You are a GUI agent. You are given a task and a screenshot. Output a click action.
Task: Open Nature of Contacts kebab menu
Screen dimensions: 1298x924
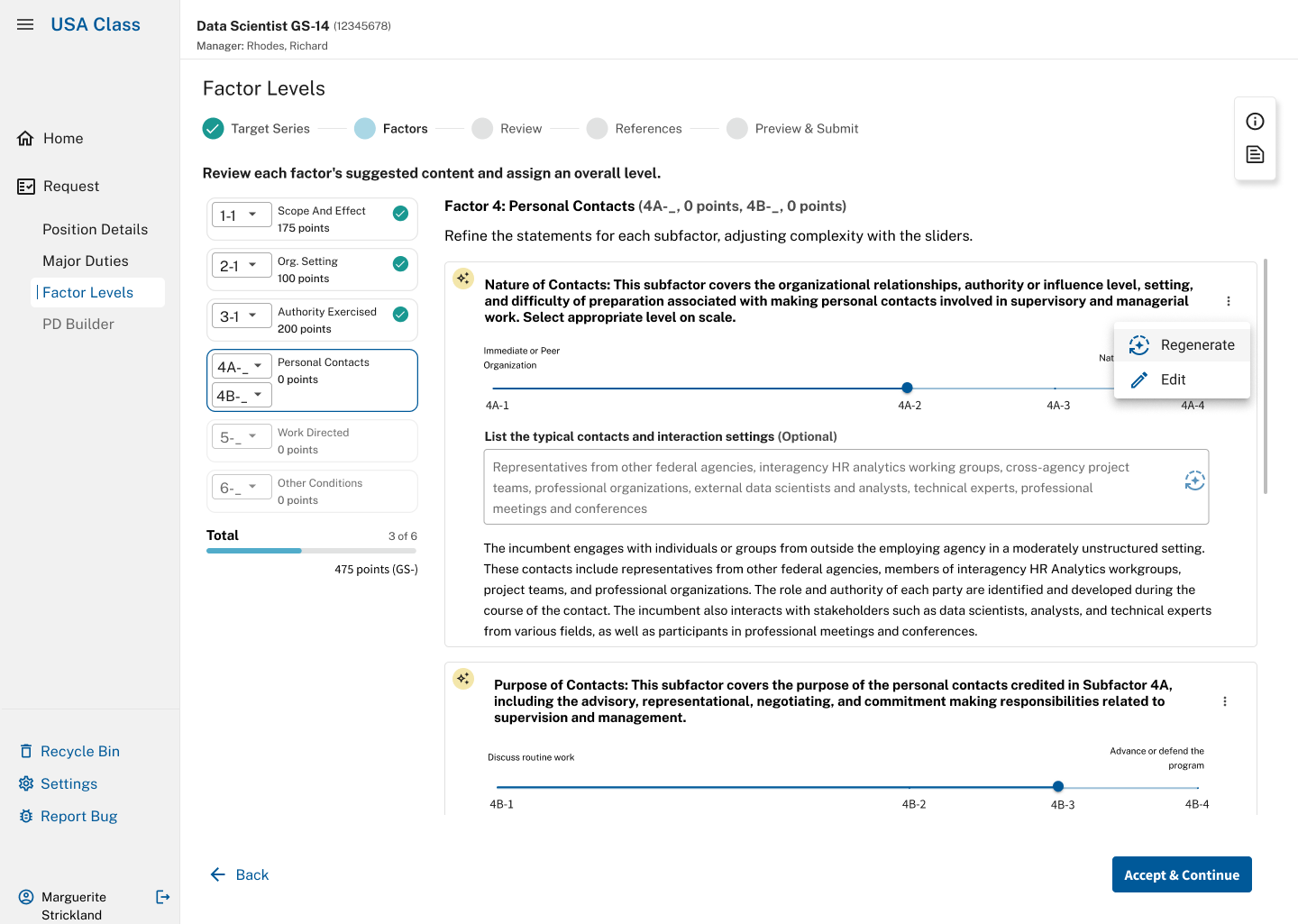(1229, 301)
